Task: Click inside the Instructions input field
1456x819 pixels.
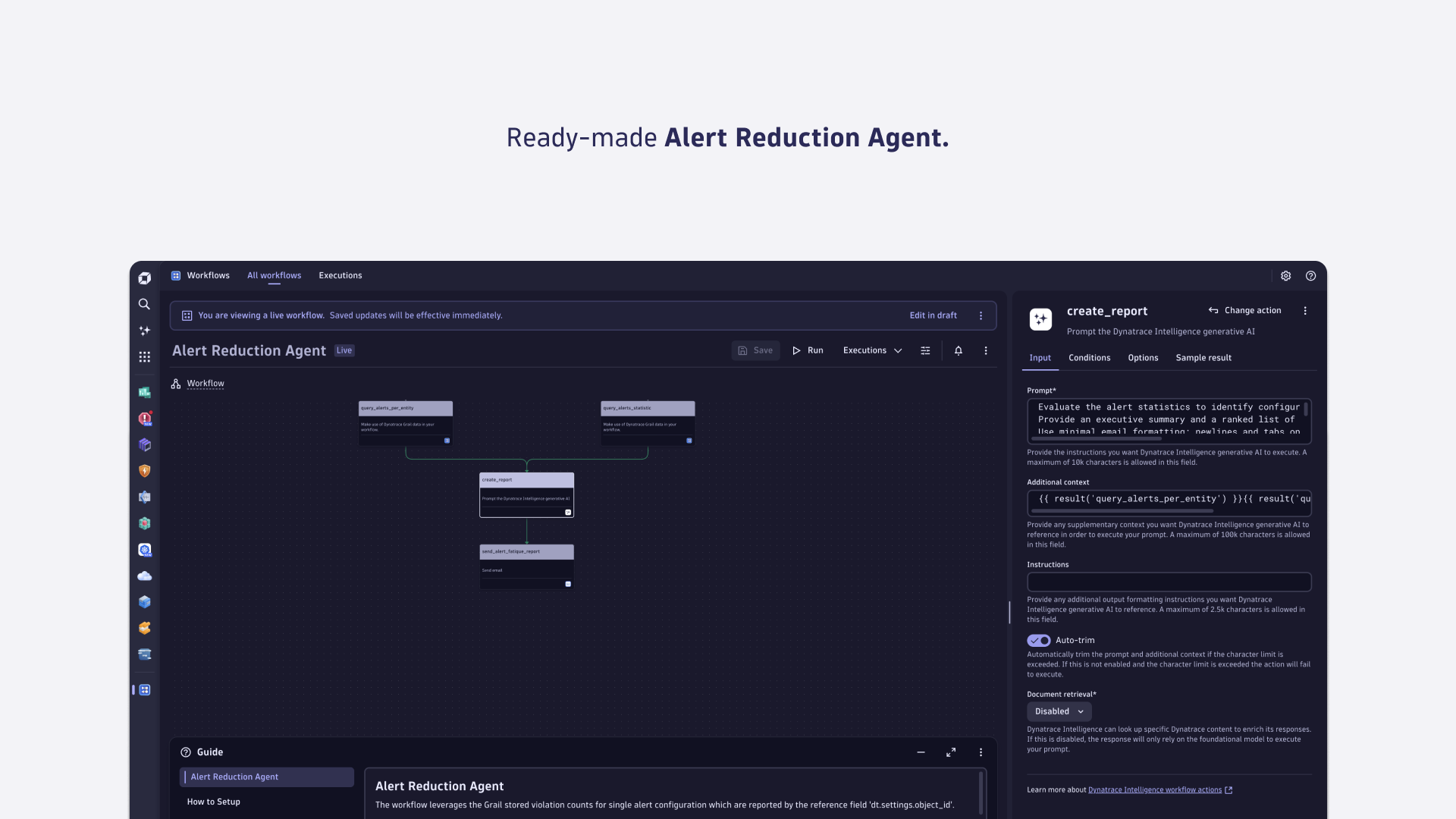Action: coord(1168,582)
